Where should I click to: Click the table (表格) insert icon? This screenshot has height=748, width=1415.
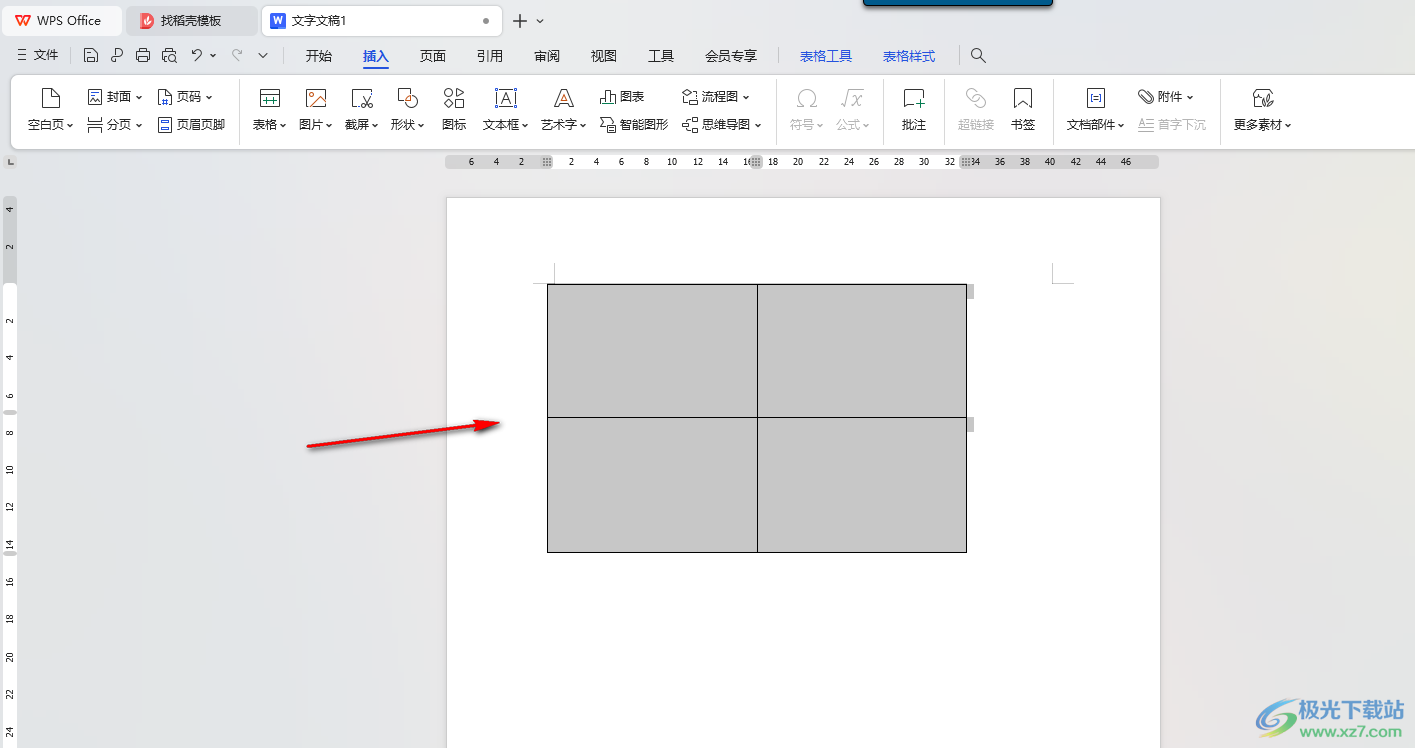269,97
